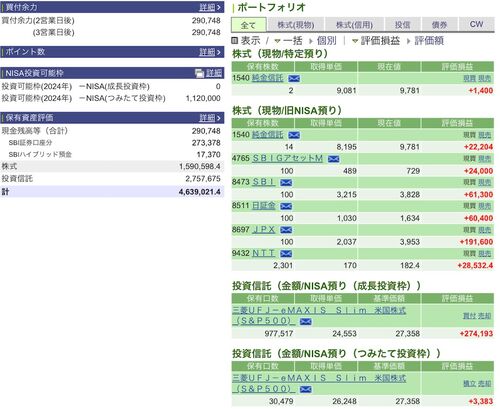The width and height of the screenshot is (500, 409).
Task: Click the square 表示 icon above the portfolio
Action: [x=235, y=41]
